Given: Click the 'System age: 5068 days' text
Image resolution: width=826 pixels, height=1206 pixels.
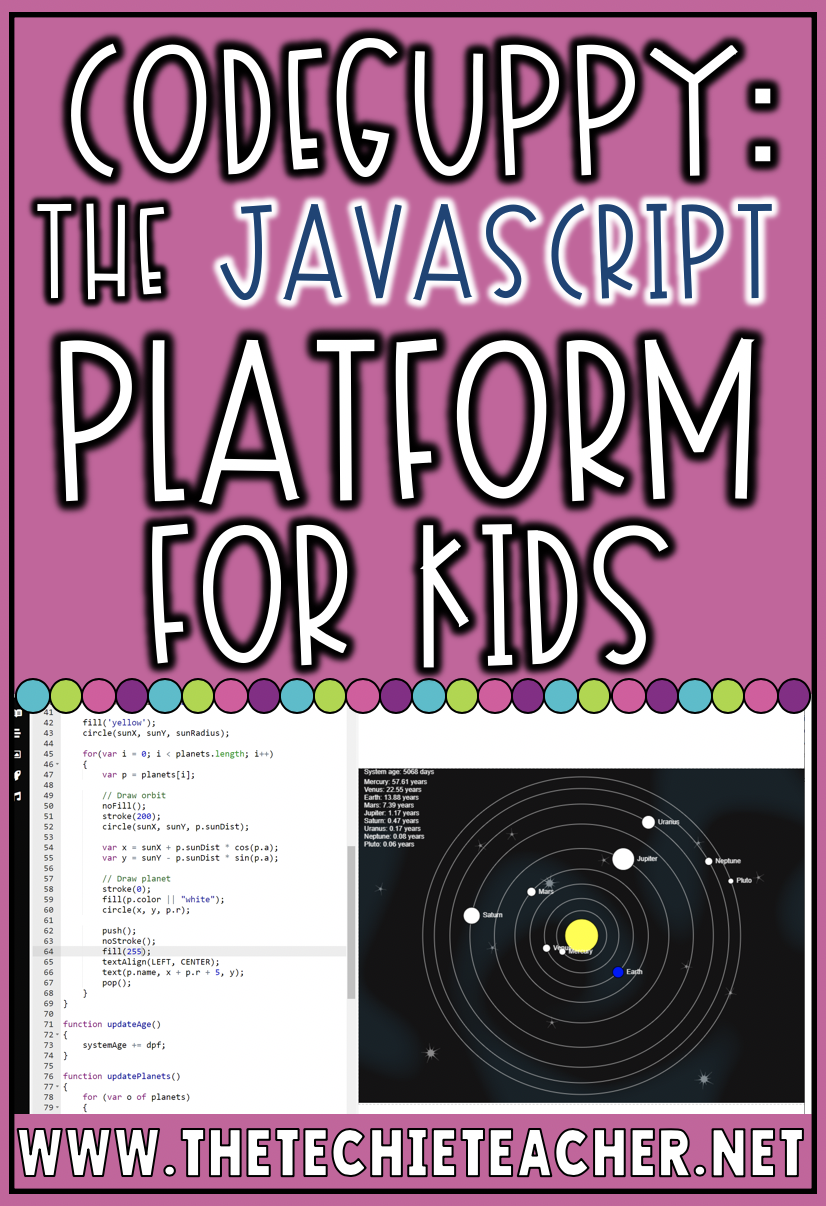Looking at the screenshot, I should pos(400,772).
